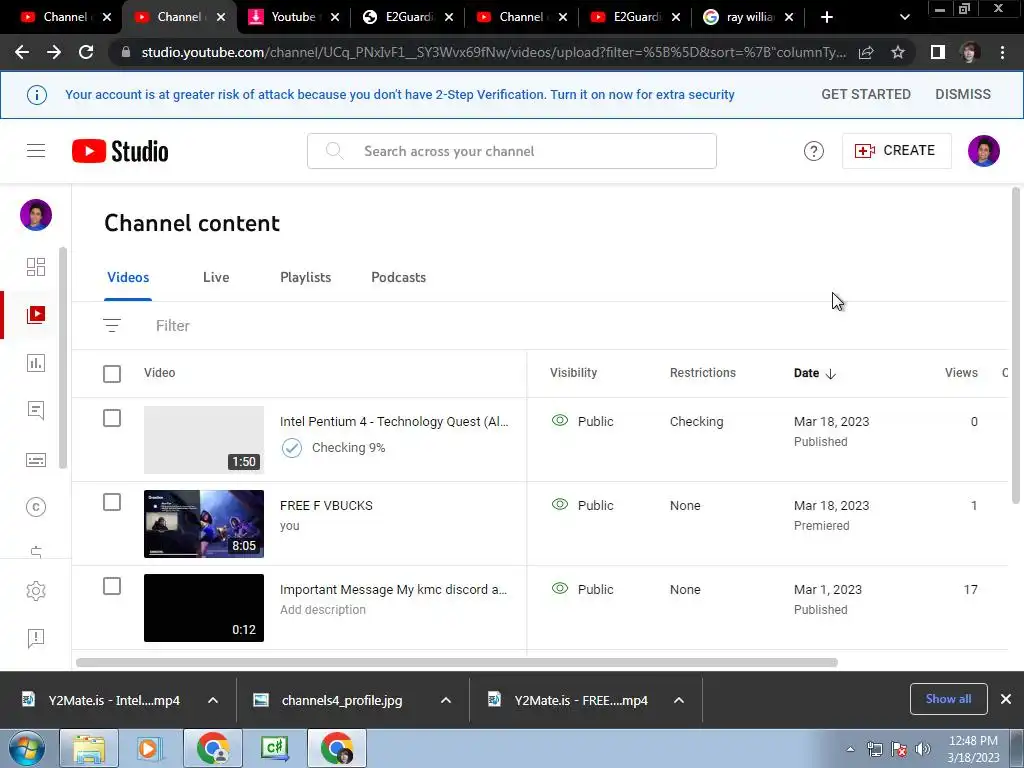Open the account avatar in Studio header
This screenshot has width=1024, height=768.
click(984, 151)
